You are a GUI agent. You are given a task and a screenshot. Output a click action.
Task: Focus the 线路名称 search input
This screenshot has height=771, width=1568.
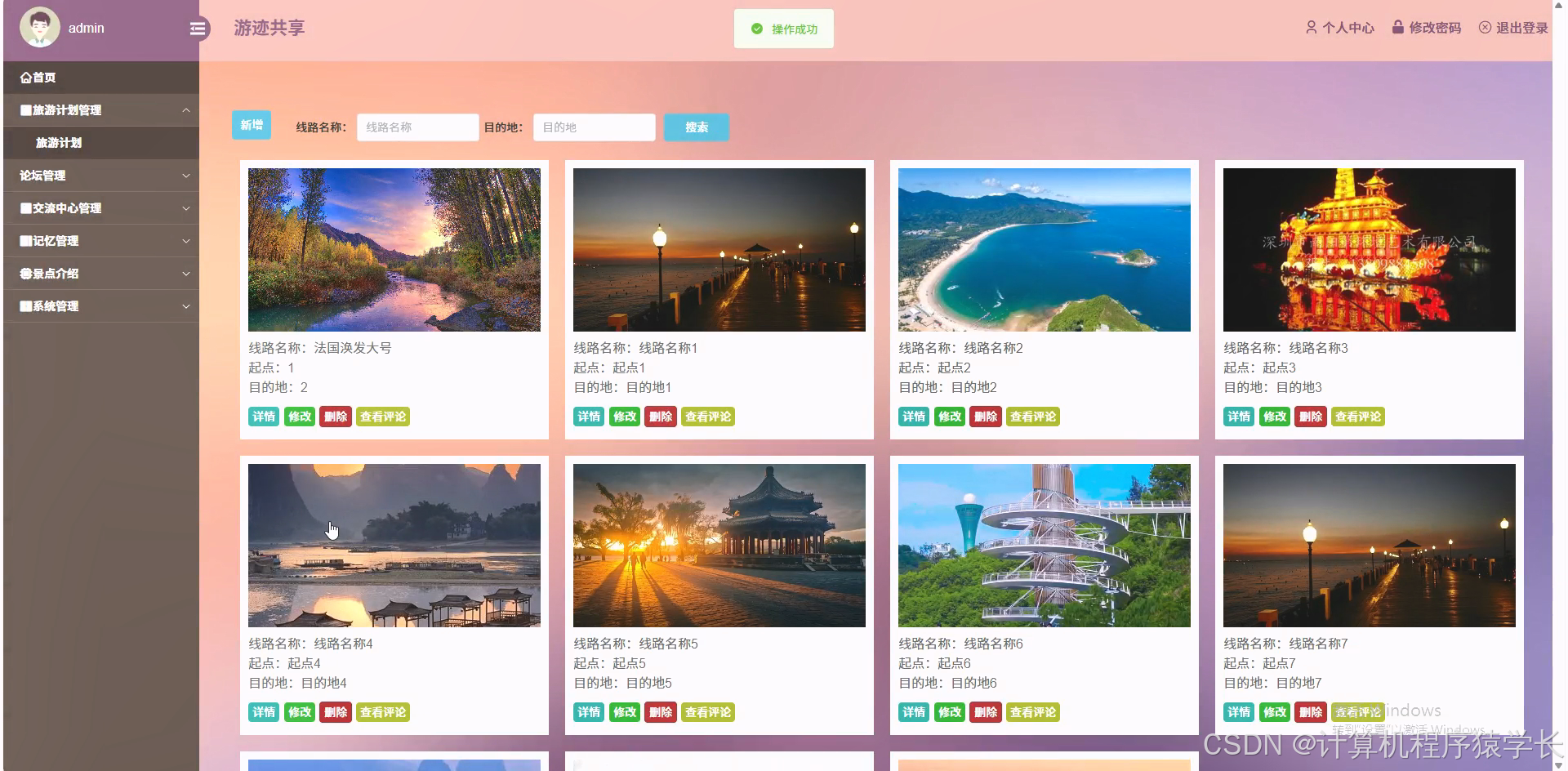point(417,127)
